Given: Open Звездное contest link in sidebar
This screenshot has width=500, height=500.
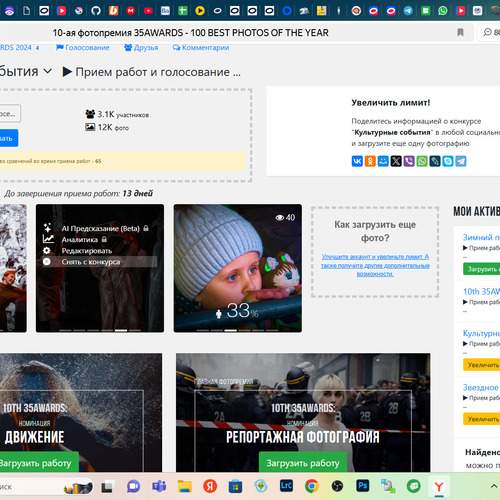Looking at the screenshot, I should coord(481,387).
